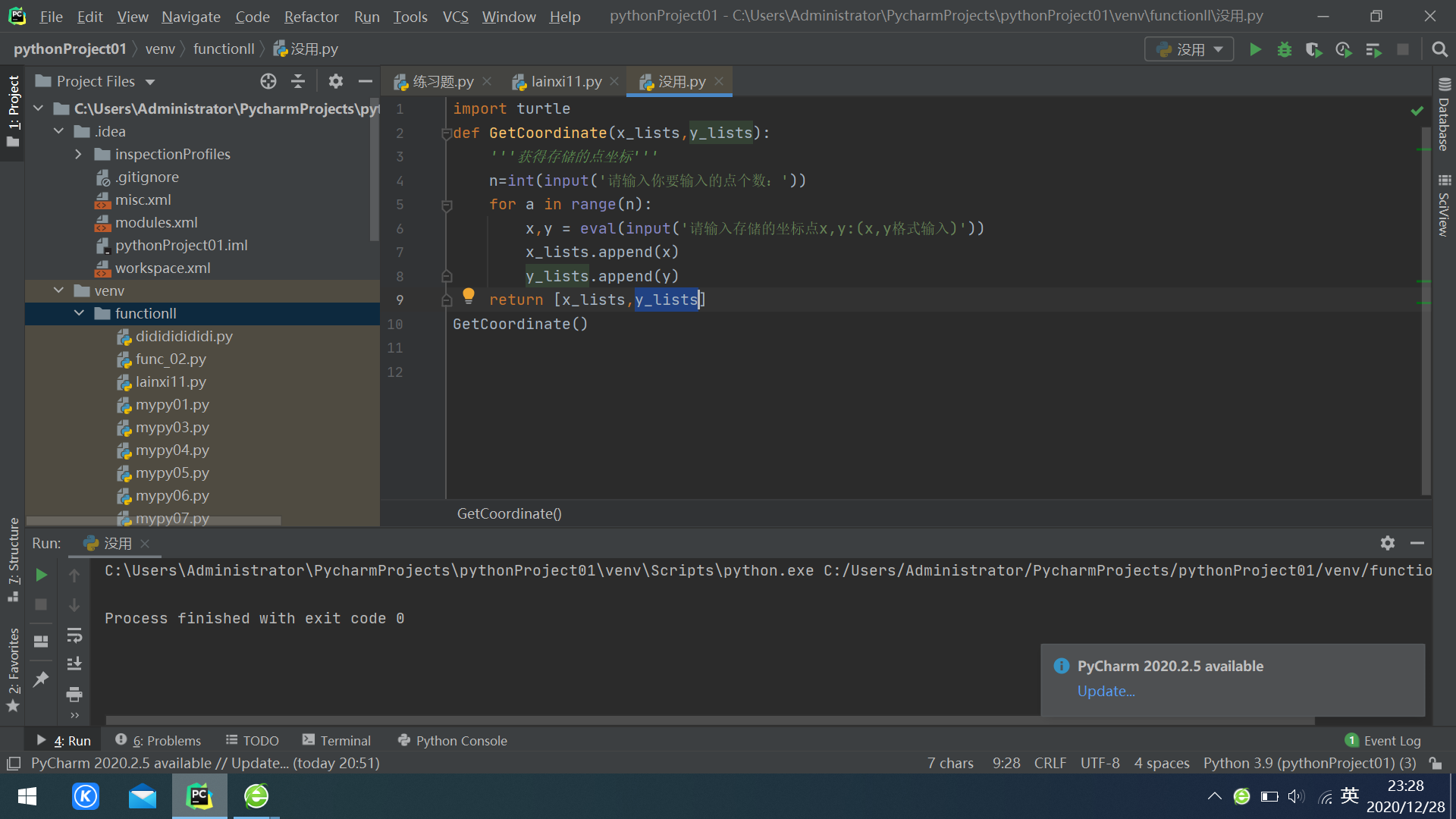The height and width of the screenshot is (819, 1456).
Task: Open the Database side panel
Action: 1444,115
